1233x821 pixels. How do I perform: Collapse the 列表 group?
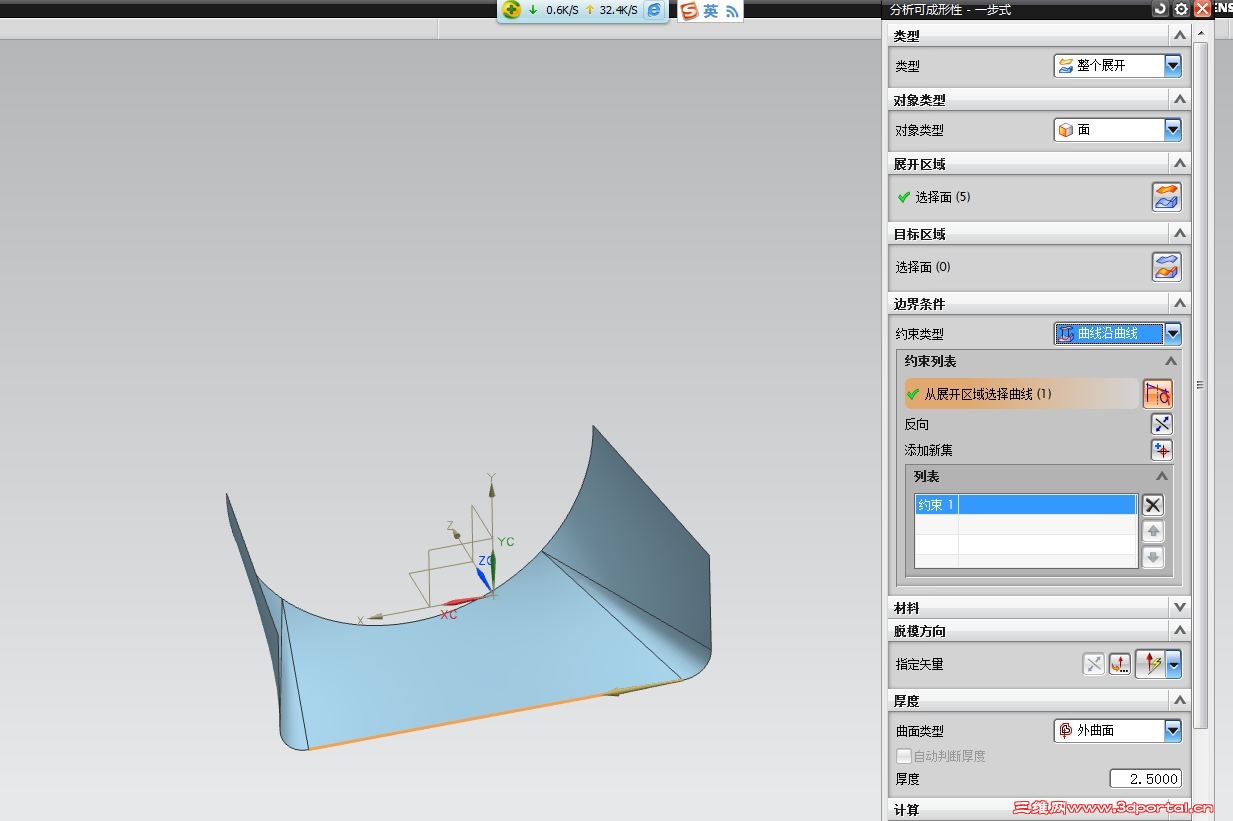point(1162,477)
